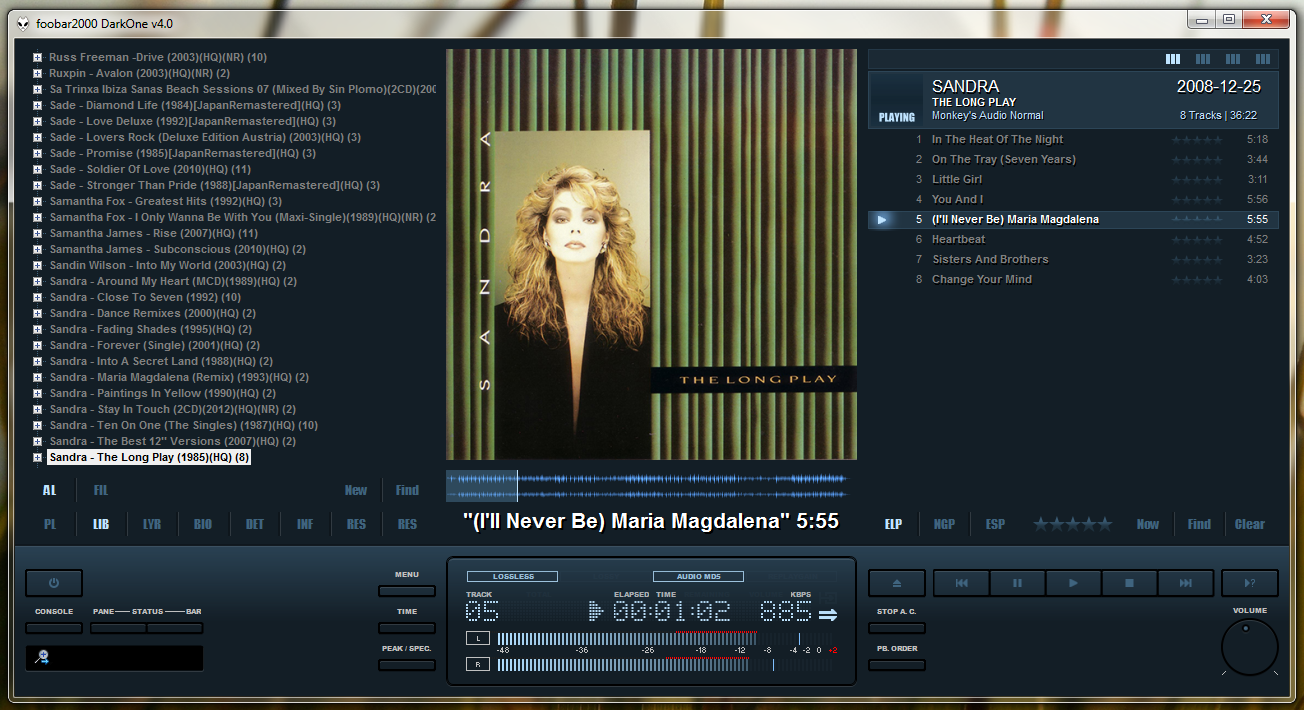Rate Little Girl using its star icons
The width and height of the screenshot is (1304, 710).
click(x=1197, y=179)
